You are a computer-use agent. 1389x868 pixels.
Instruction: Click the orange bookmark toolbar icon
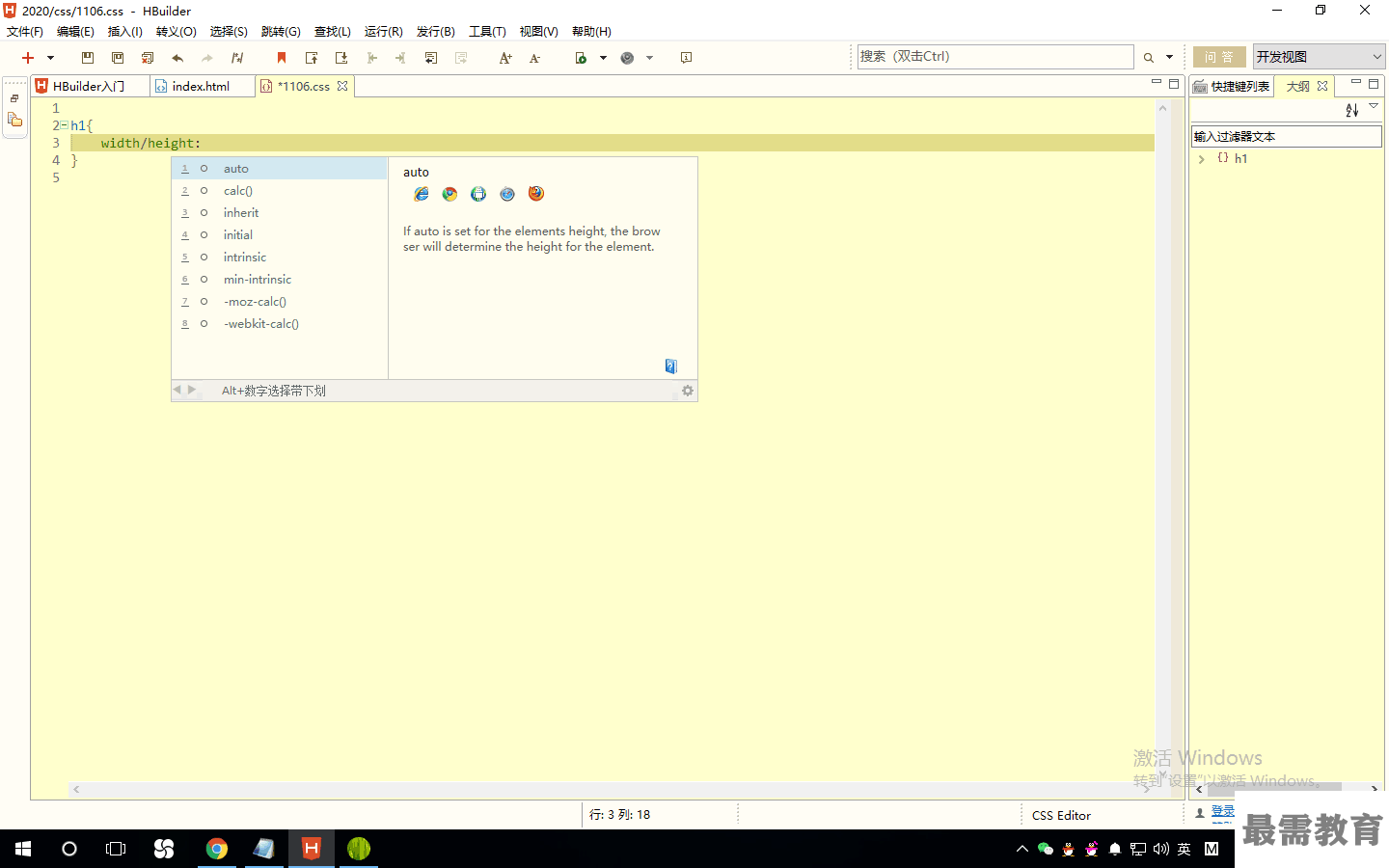pyautogui.click(x=282, y=58)
